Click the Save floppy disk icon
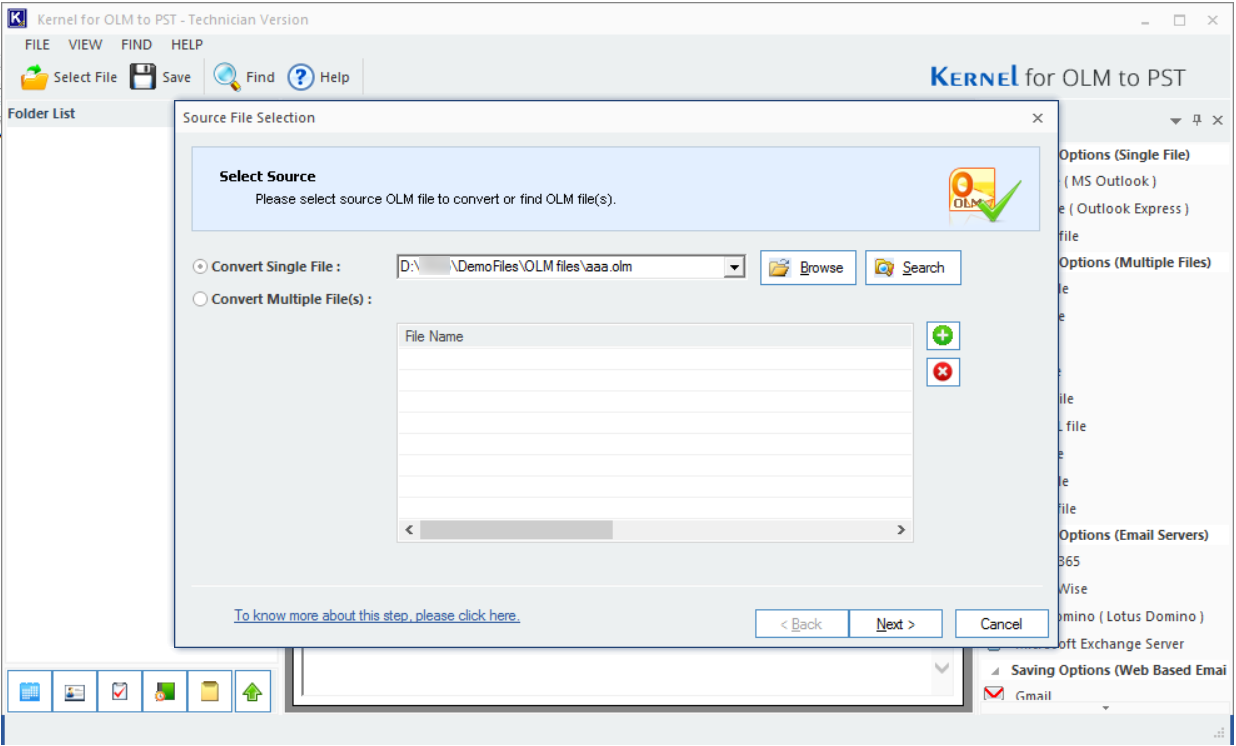1236x746 pixels. (143, 77)
